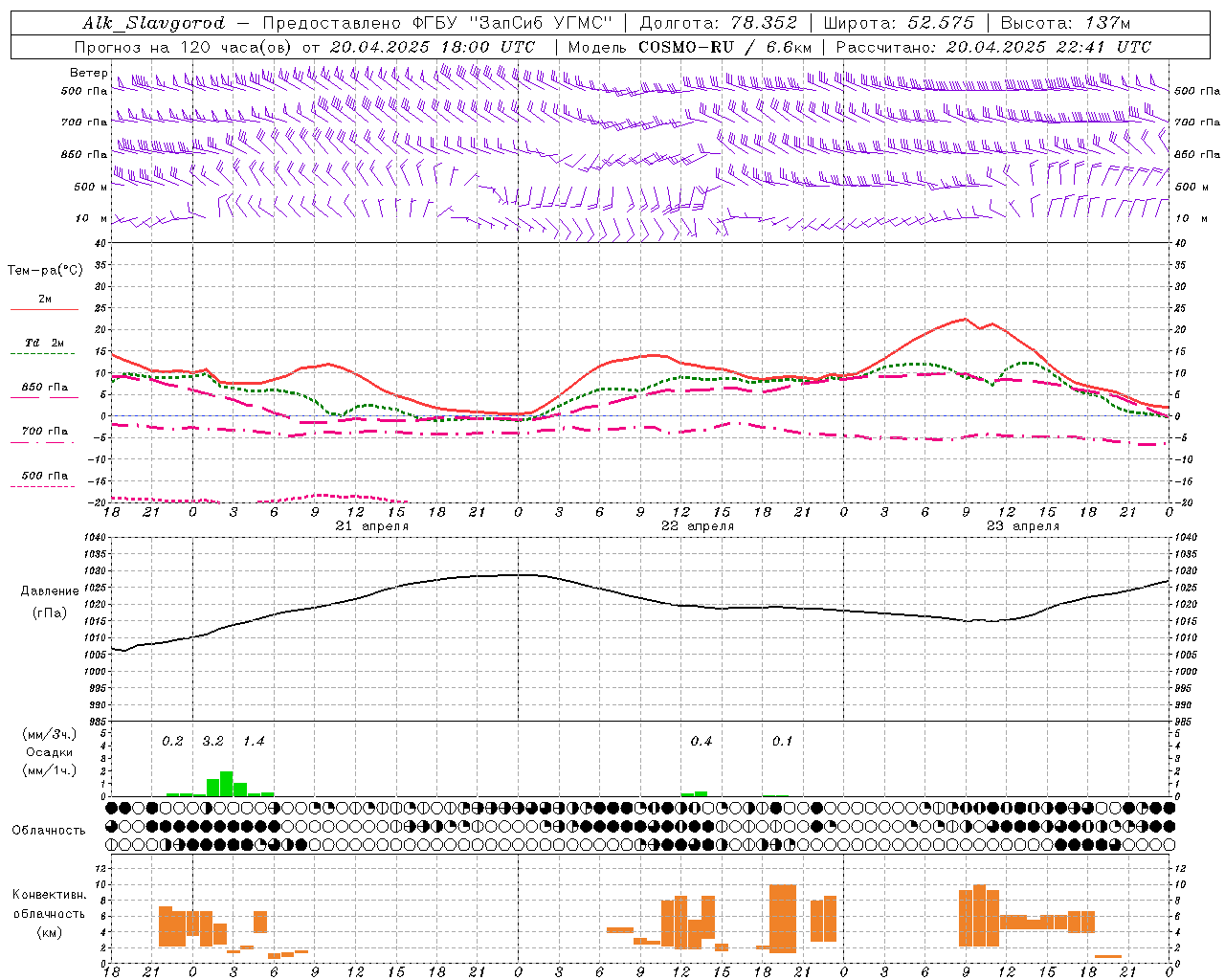This screenshot has height=980, width=1225.
Task: Click the precipitation value 1.4
Action: 254,742
